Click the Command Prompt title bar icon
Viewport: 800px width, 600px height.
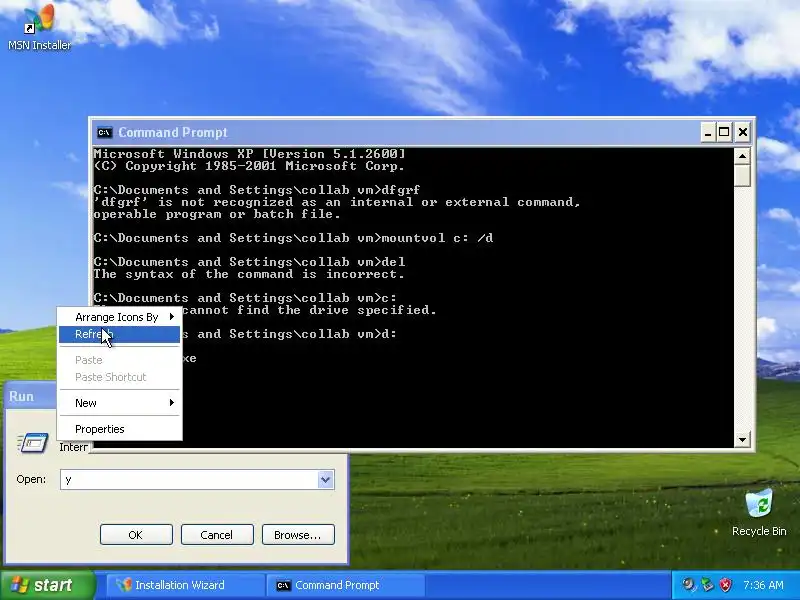105,133
